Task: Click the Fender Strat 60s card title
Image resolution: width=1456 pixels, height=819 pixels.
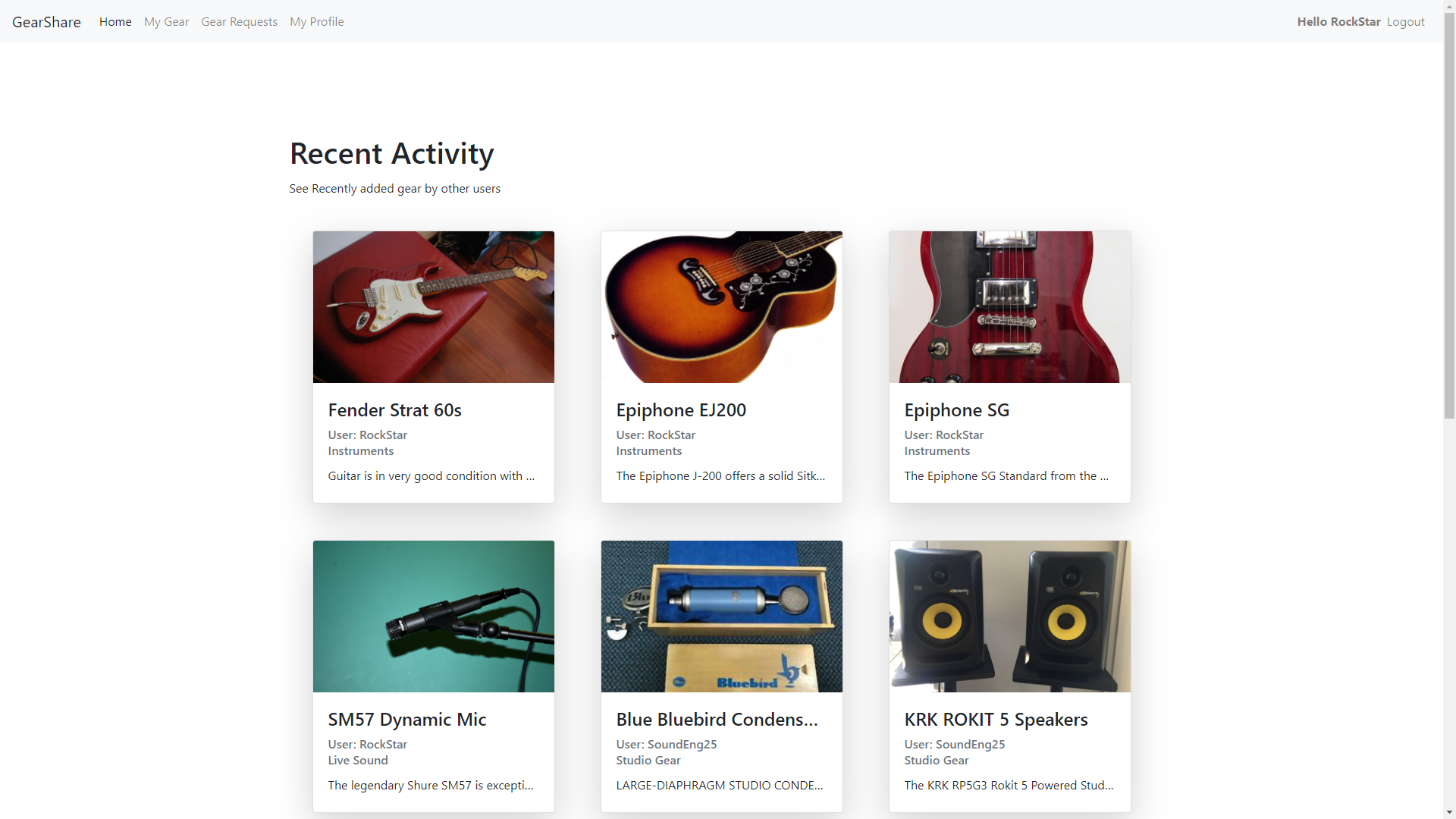Action: [395, 410]
